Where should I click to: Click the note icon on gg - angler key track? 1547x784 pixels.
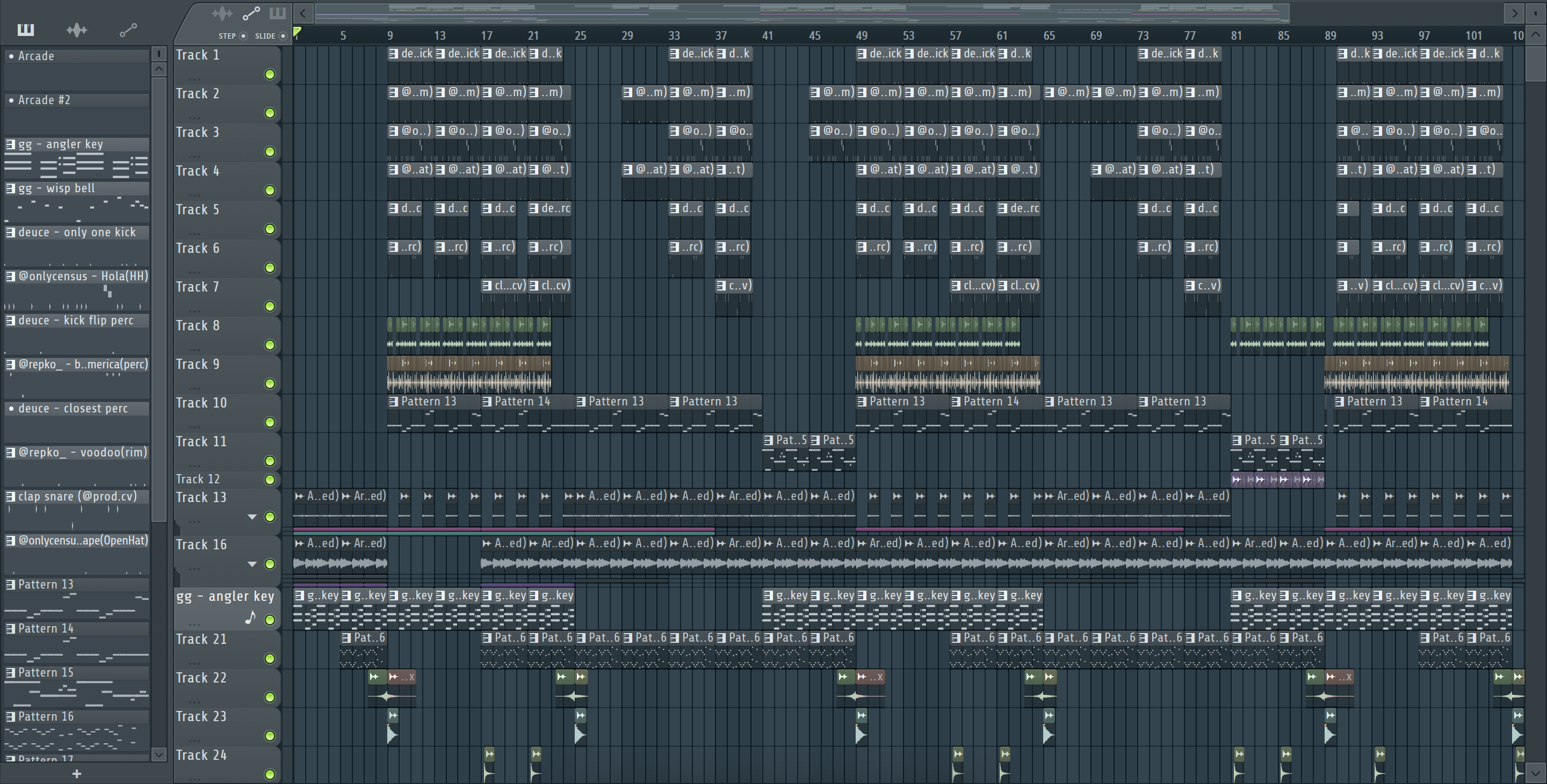[250, 618]
